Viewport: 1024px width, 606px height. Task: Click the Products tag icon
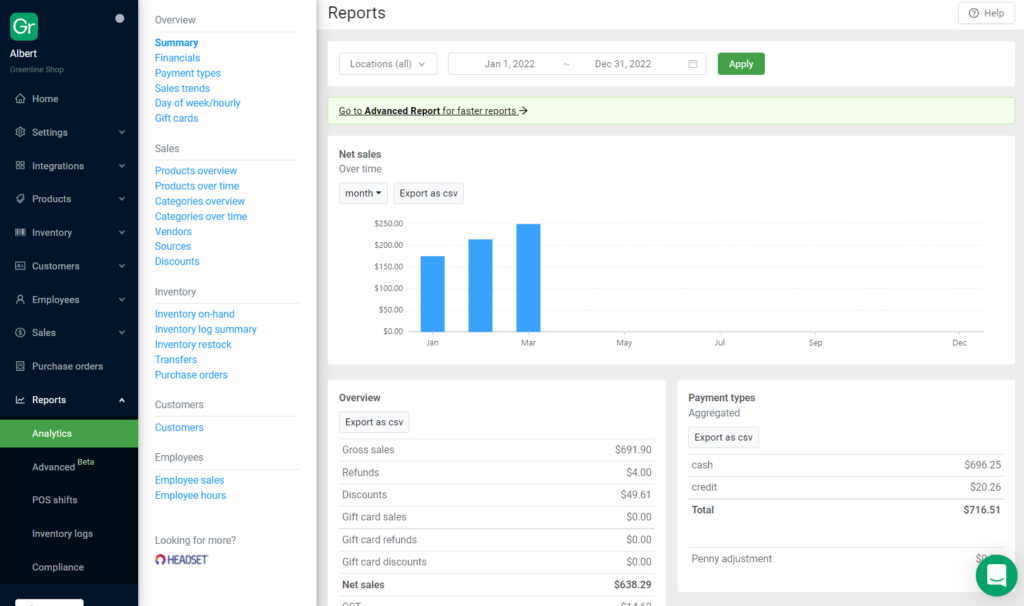[20, 199]
